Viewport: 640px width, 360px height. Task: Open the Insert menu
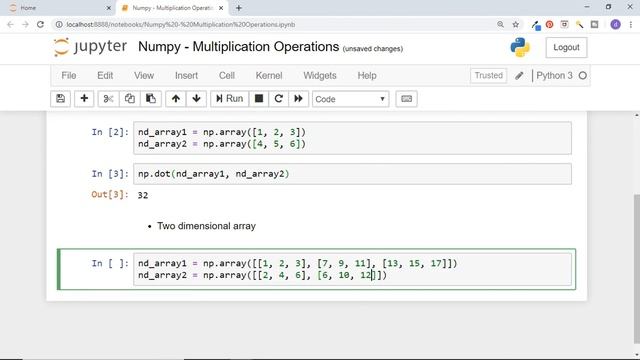pyautogui.click(x=186, y=76)
